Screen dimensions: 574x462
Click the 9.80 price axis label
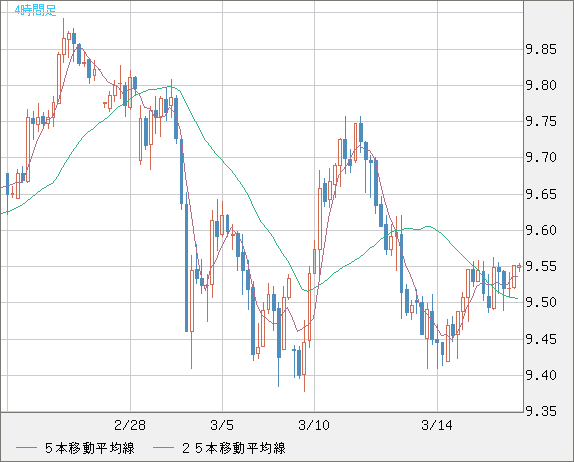541,86
